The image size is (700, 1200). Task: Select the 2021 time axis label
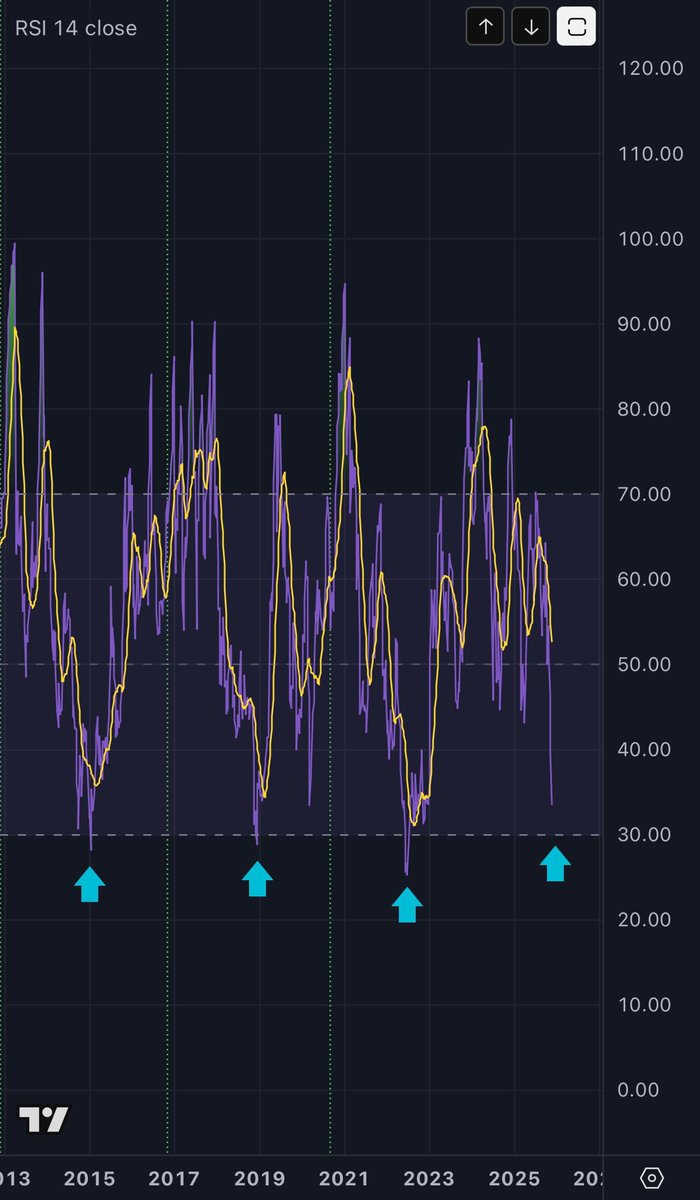[x=344, y=1178]
